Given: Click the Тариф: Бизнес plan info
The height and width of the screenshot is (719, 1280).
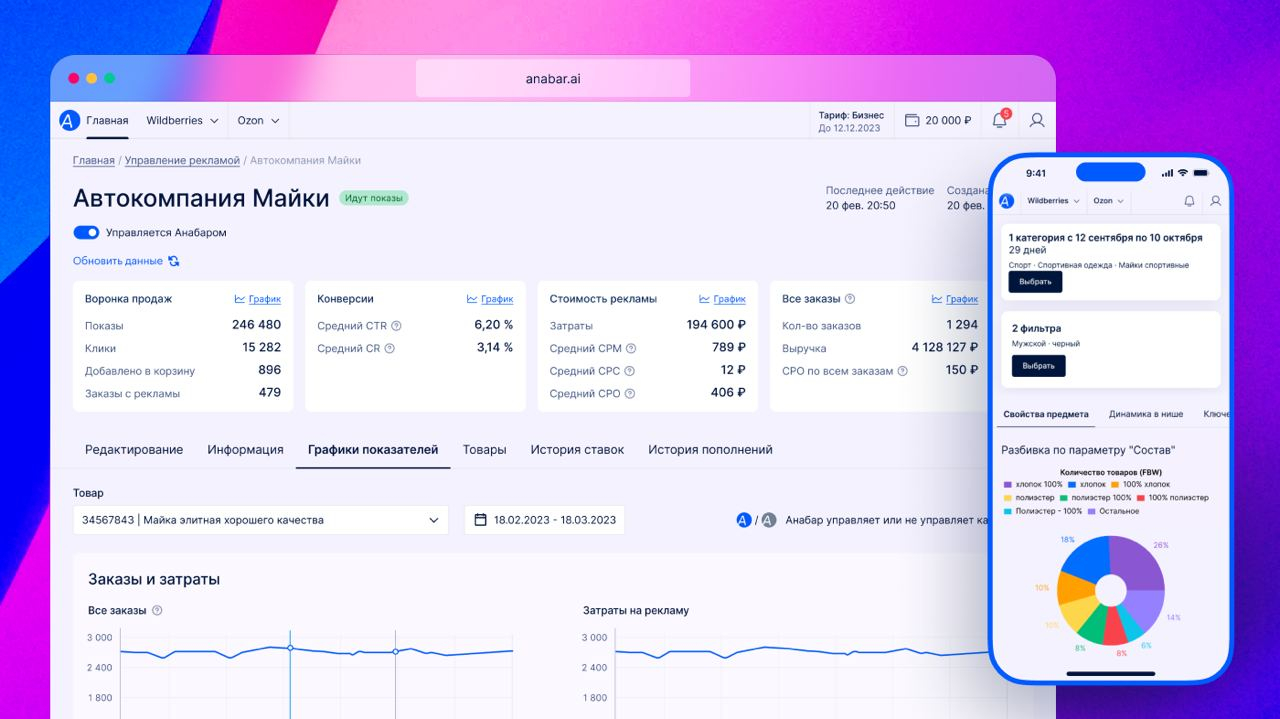Looking at the screenshot, I should pyautogui.click(x=851, y=121).
